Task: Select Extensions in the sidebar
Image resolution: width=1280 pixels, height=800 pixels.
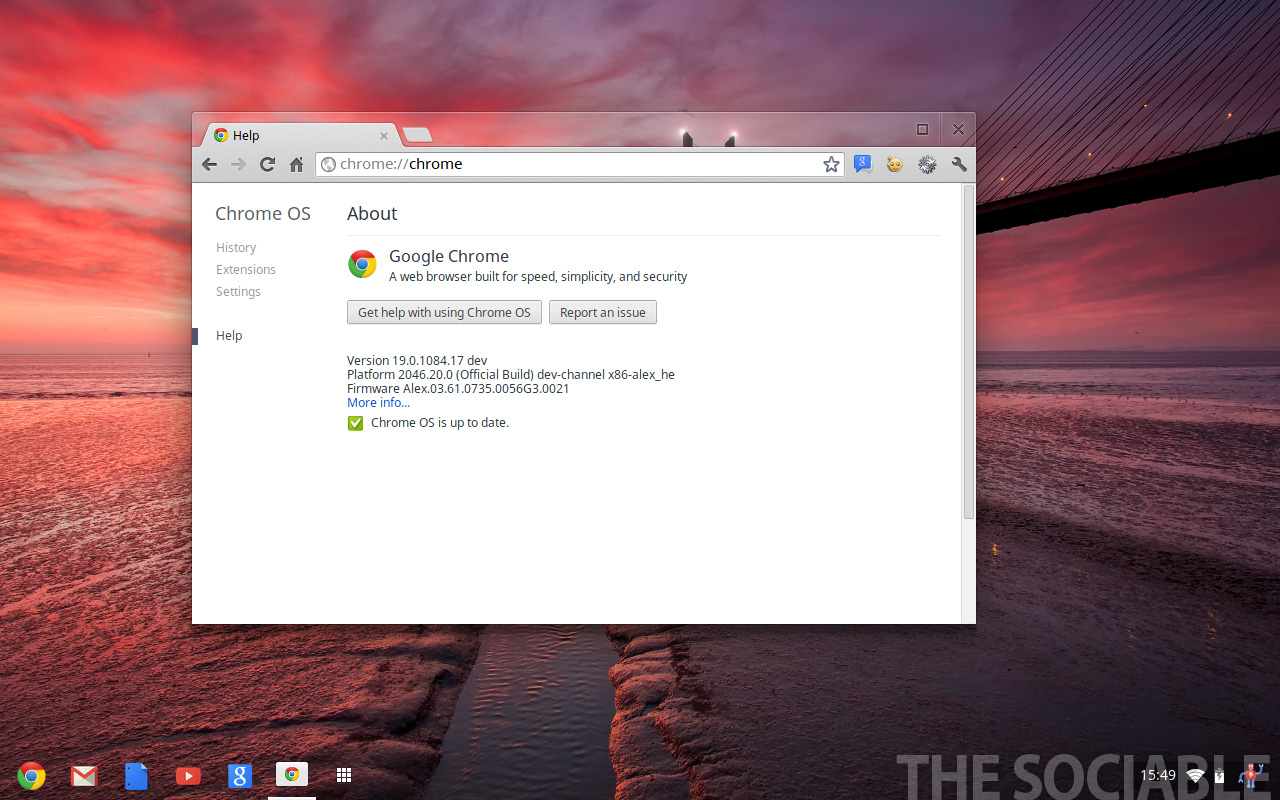Action: coord(246,270)
